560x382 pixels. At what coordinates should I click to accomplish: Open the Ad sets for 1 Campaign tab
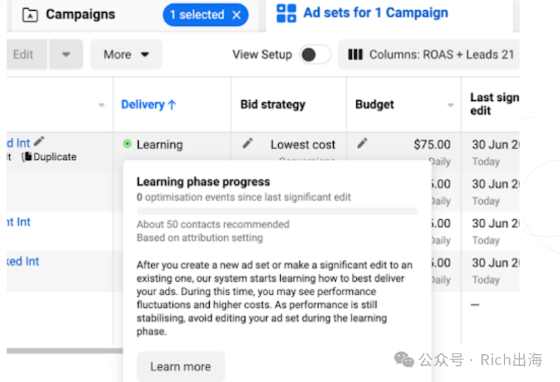pyautogui.click(x=362, y=13)
